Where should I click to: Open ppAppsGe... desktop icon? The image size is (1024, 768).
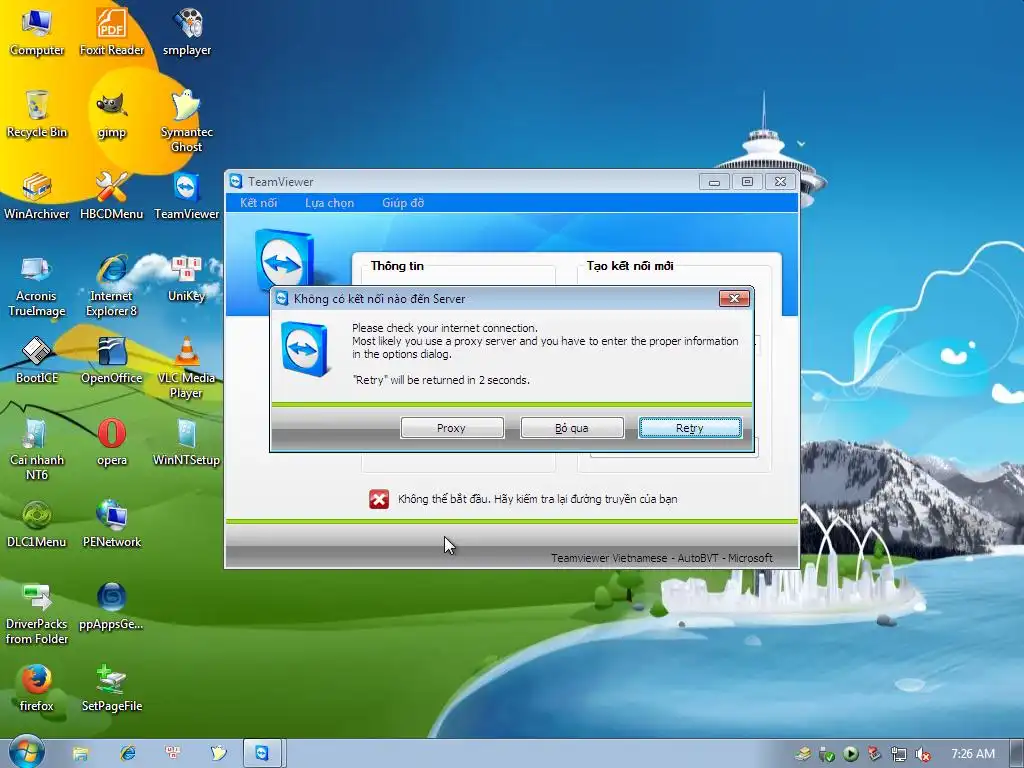pyautogui.click(x=112, y=607)
